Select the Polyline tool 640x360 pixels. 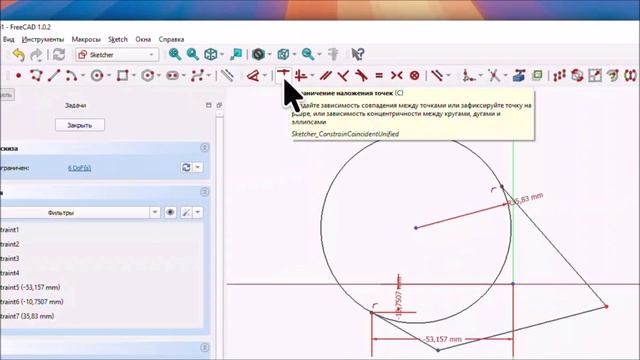point(36,76)
